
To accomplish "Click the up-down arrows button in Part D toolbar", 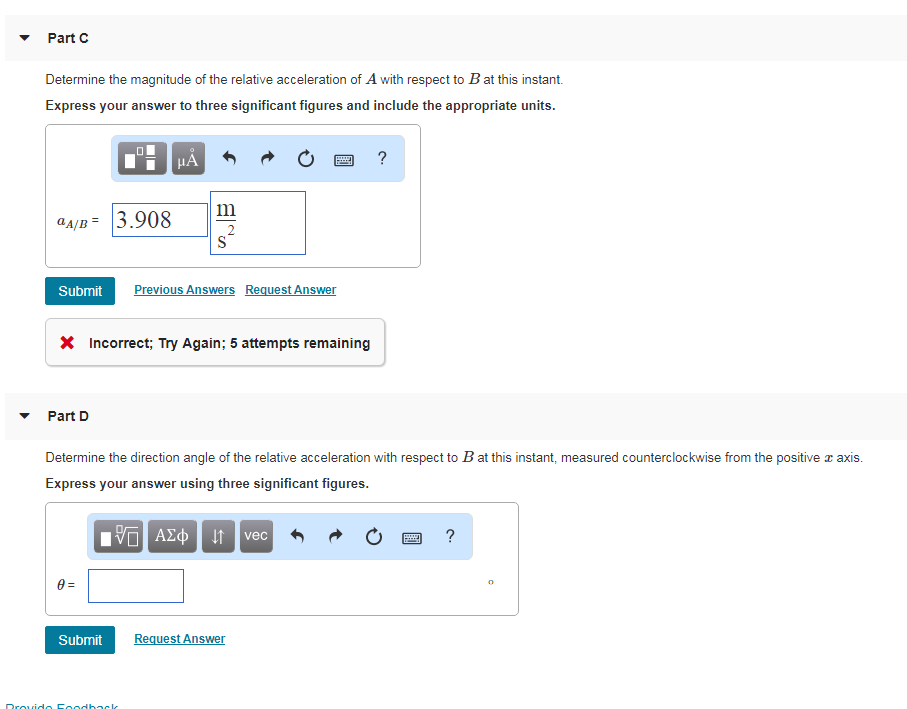I will (218, 536).
